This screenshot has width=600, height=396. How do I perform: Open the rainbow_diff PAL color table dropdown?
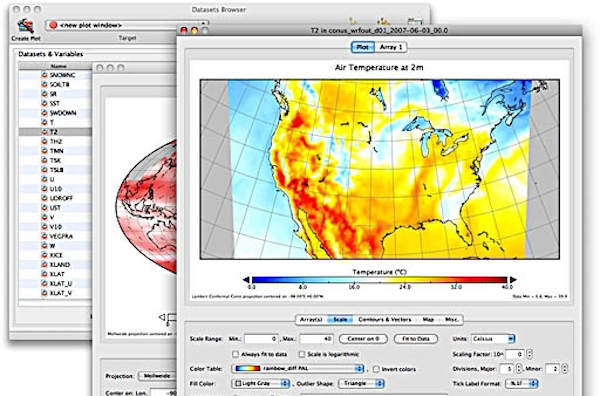(x=298, y=368)
